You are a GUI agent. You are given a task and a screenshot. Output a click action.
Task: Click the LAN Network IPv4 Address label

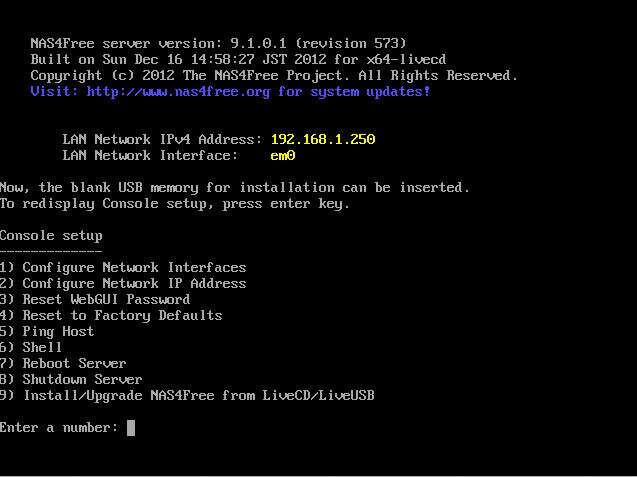click(162, 139)
